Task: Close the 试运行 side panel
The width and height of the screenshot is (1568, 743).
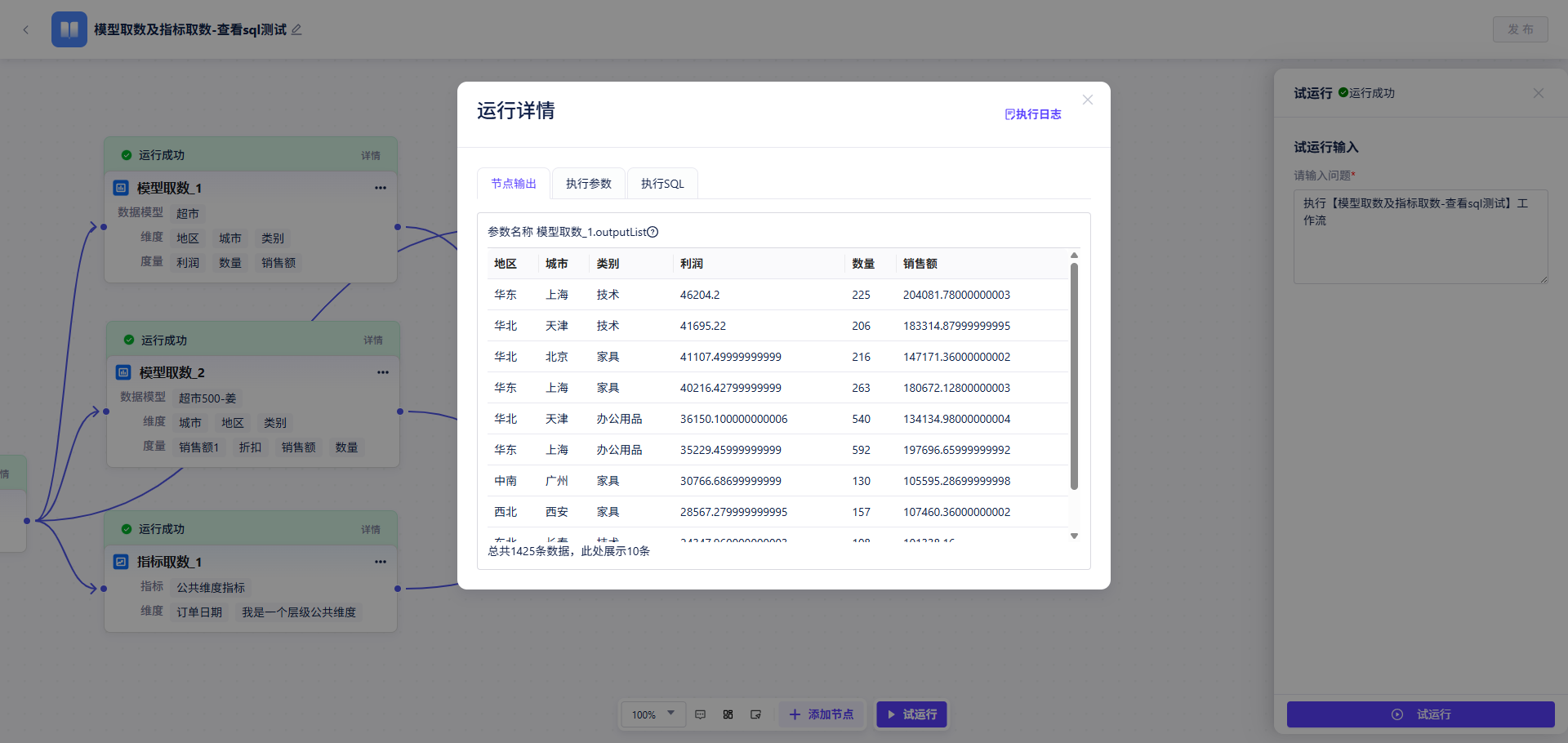Action: pos(1539,93)
